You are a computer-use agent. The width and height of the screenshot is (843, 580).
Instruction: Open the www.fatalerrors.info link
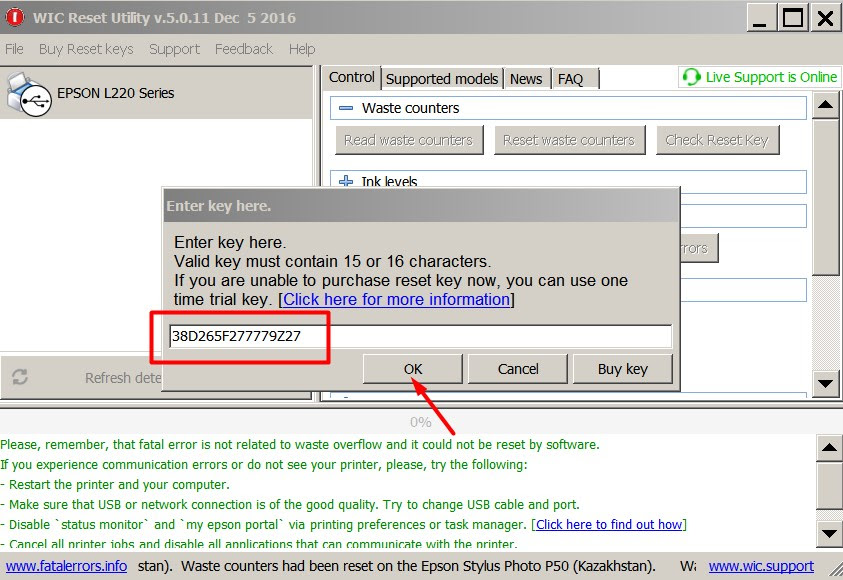pyautogui.click(x=66, y=566)
